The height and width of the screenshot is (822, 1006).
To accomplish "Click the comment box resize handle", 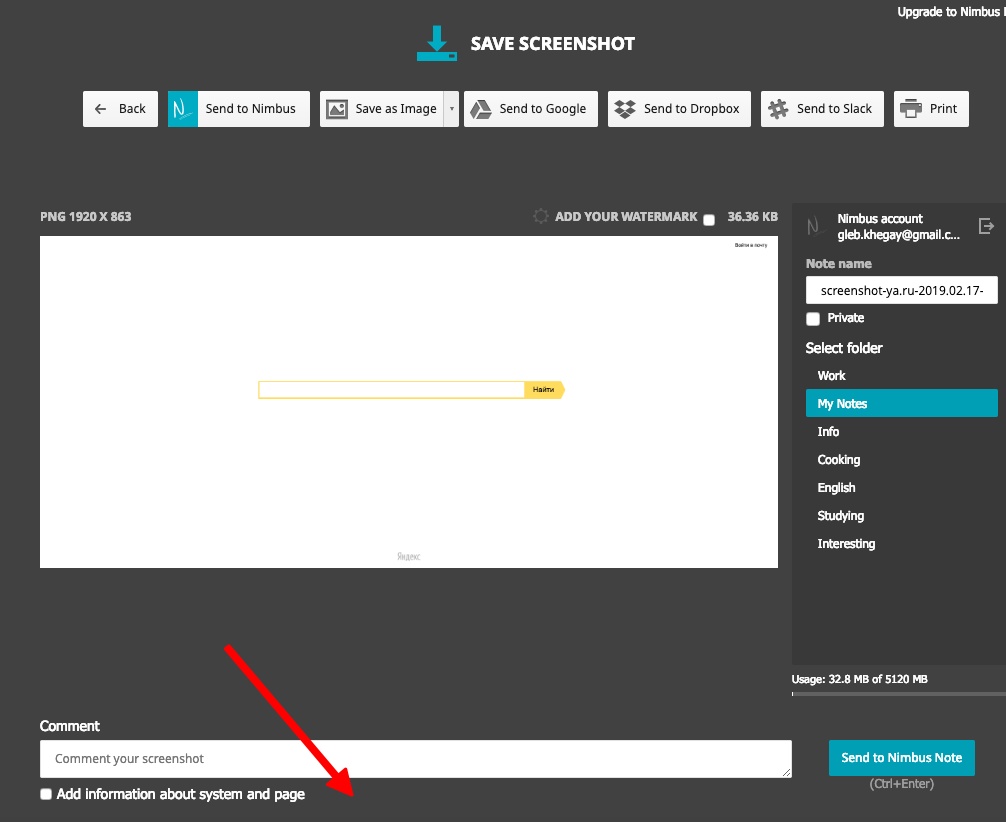I will click(x=787, y=773).
